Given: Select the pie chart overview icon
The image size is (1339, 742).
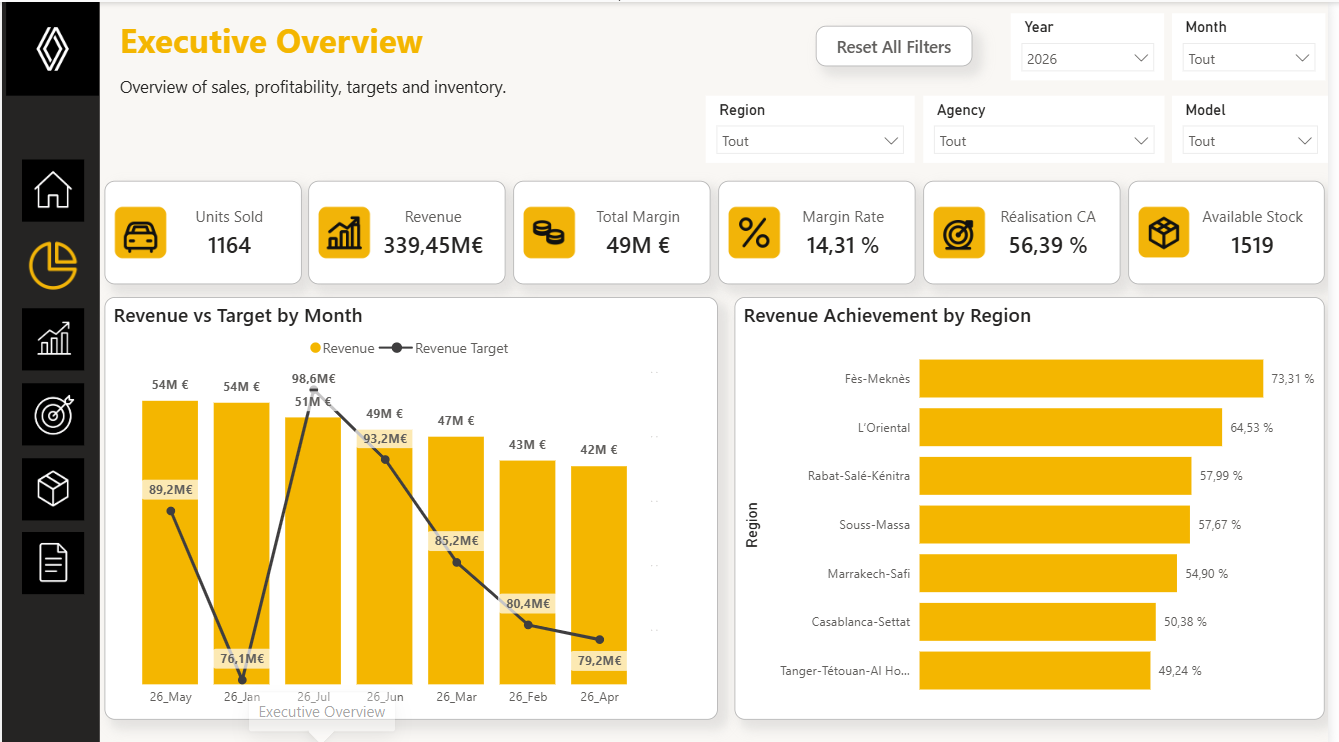Looking at the screenshot, I should coord(53,265).
